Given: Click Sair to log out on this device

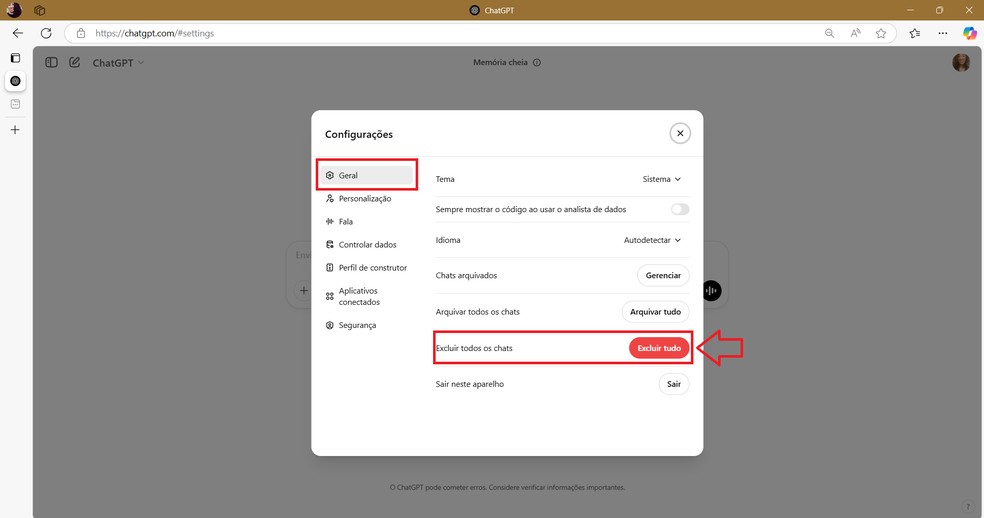Looking at the screenshot, I should tap(674, 384).
